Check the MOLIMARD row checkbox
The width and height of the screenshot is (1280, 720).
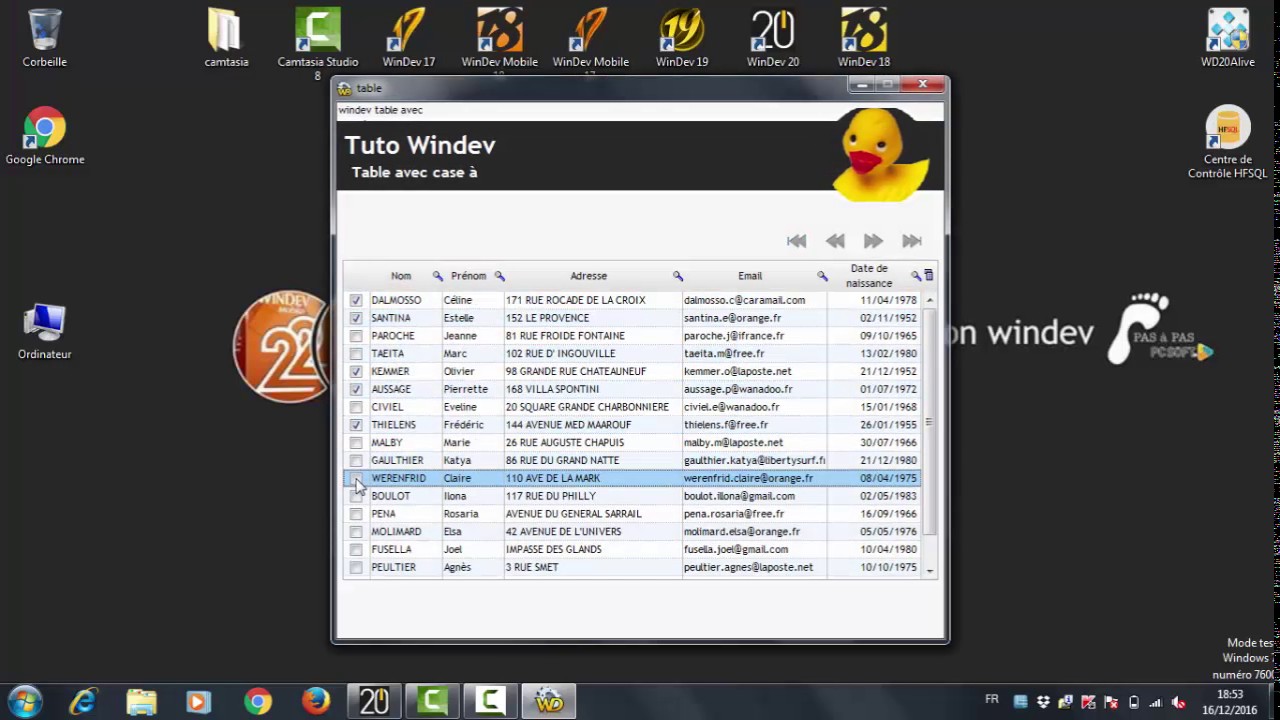click(356, 532)
